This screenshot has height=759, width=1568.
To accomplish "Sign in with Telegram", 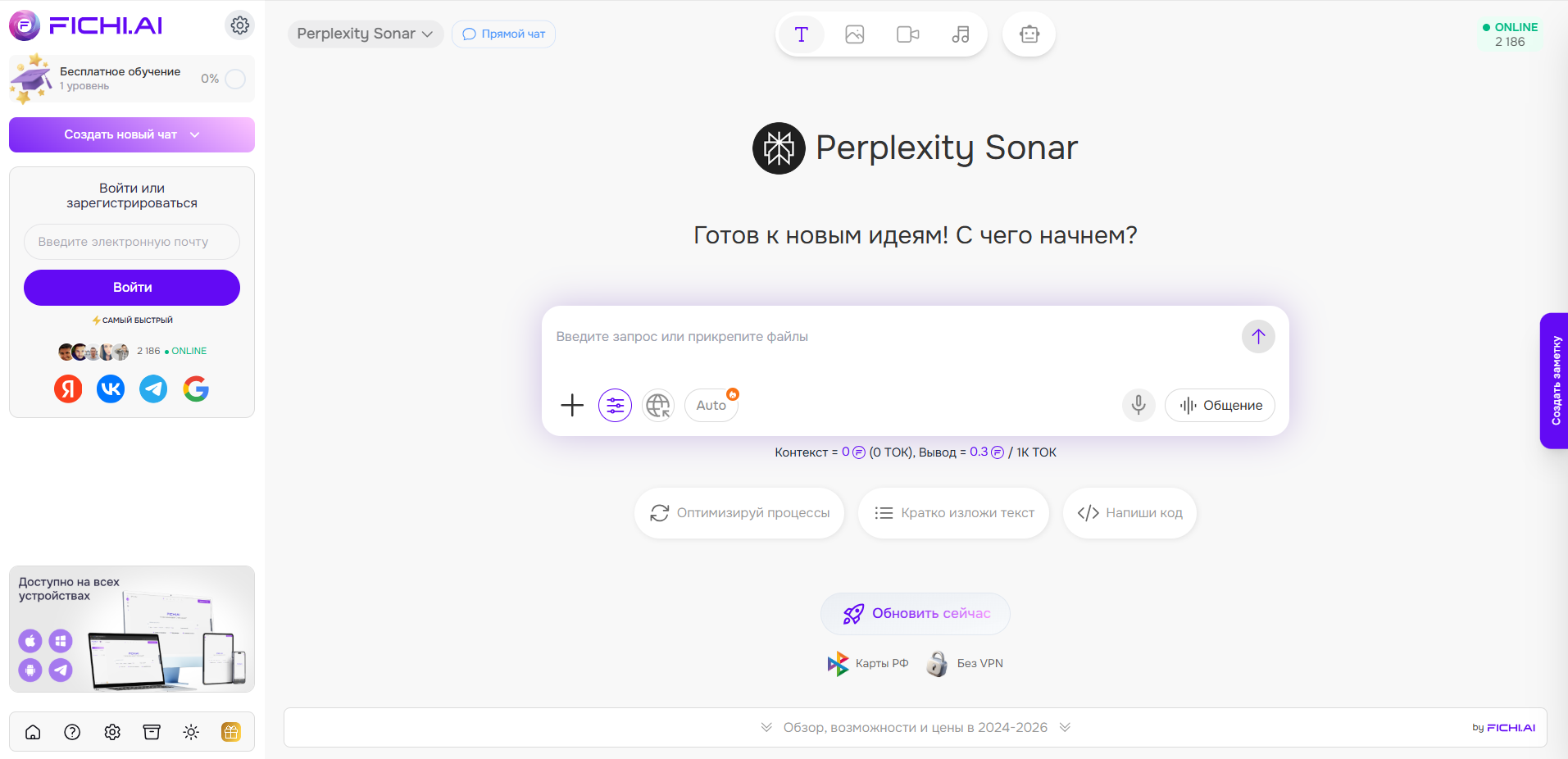I will (153, 389).
